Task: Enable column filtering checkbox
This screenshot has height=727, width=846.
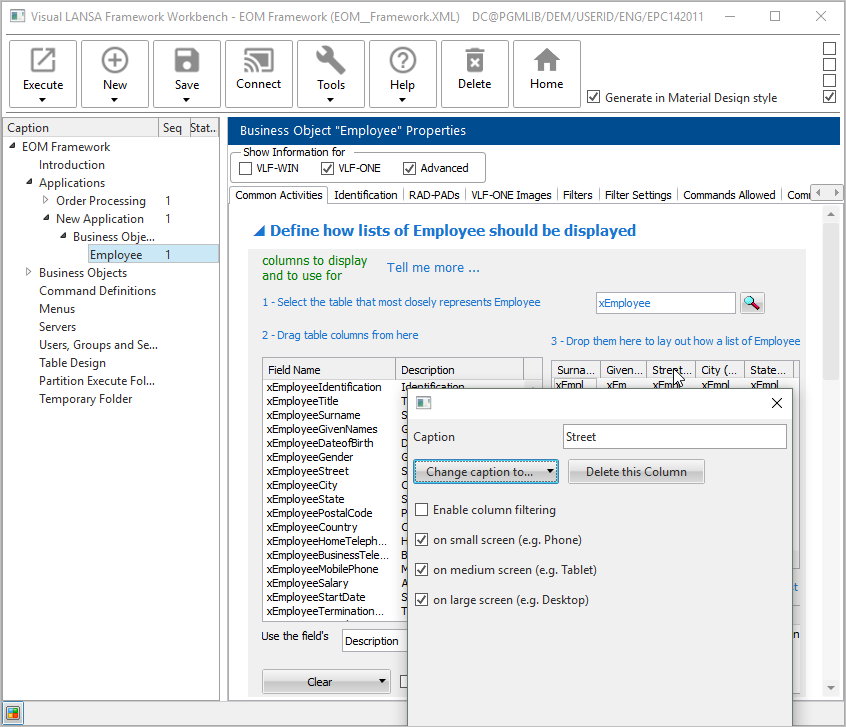Action: (422, 510)
